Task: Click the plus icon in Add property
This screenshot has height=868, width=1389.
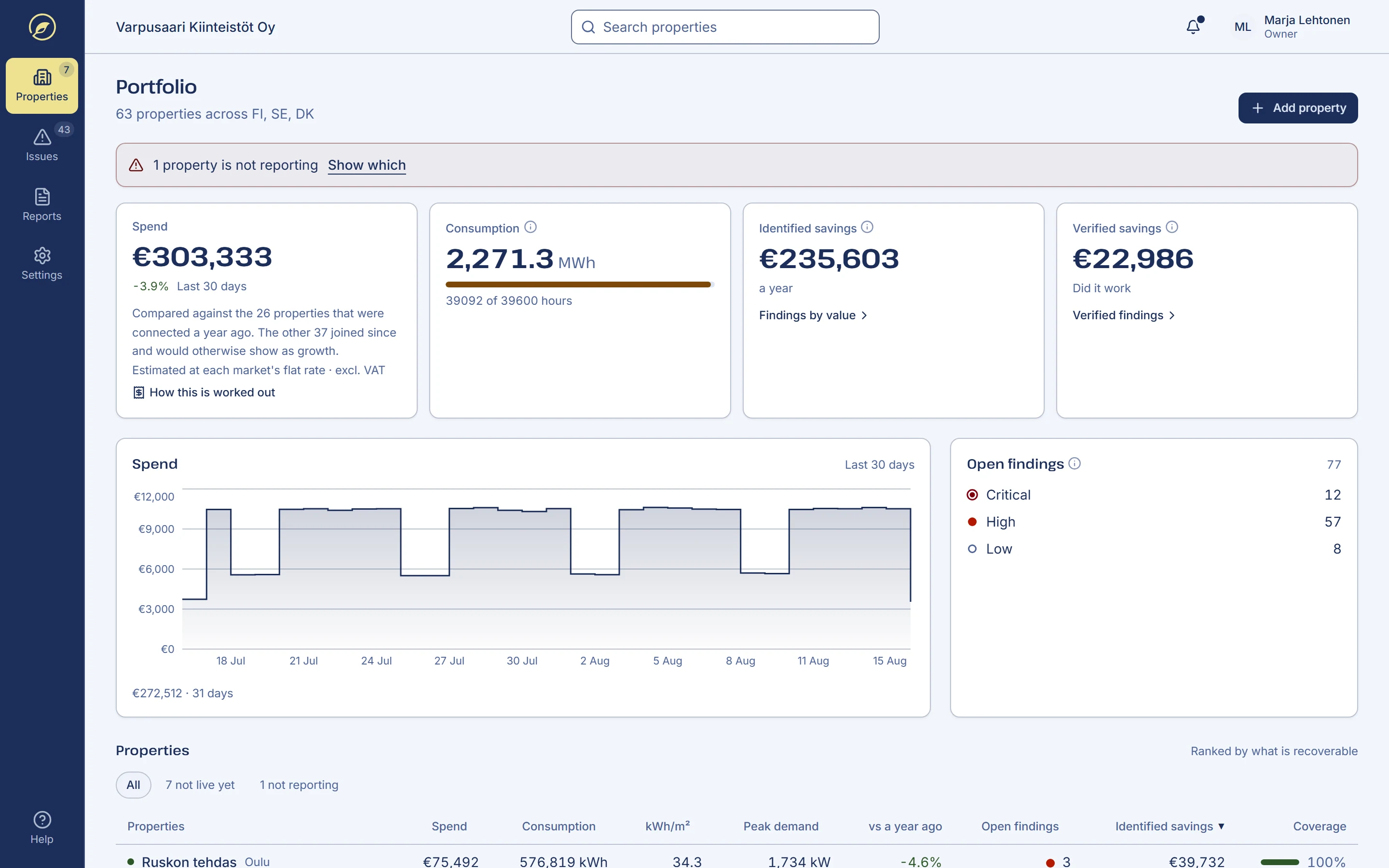Action: (1257, 108)
